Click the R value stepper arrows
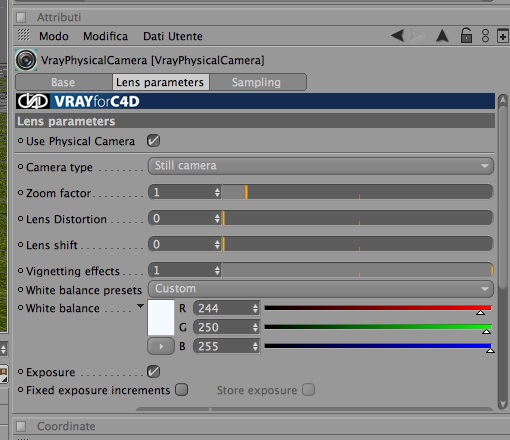The image size is (510, 440). (x=255, y=308)
